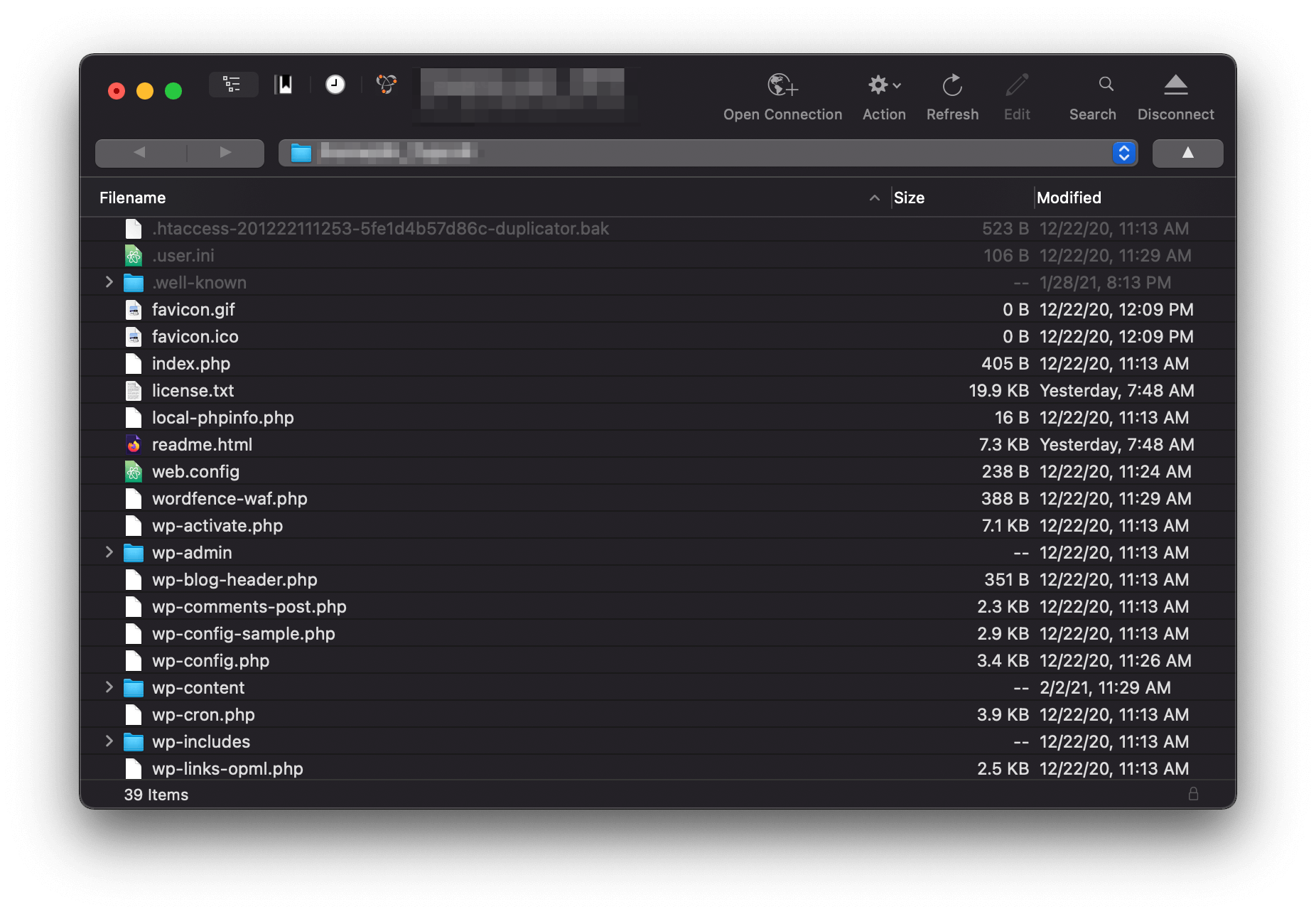Select the web.config file icon
This screenshot has height=914, width=1316.
(134, 471)
